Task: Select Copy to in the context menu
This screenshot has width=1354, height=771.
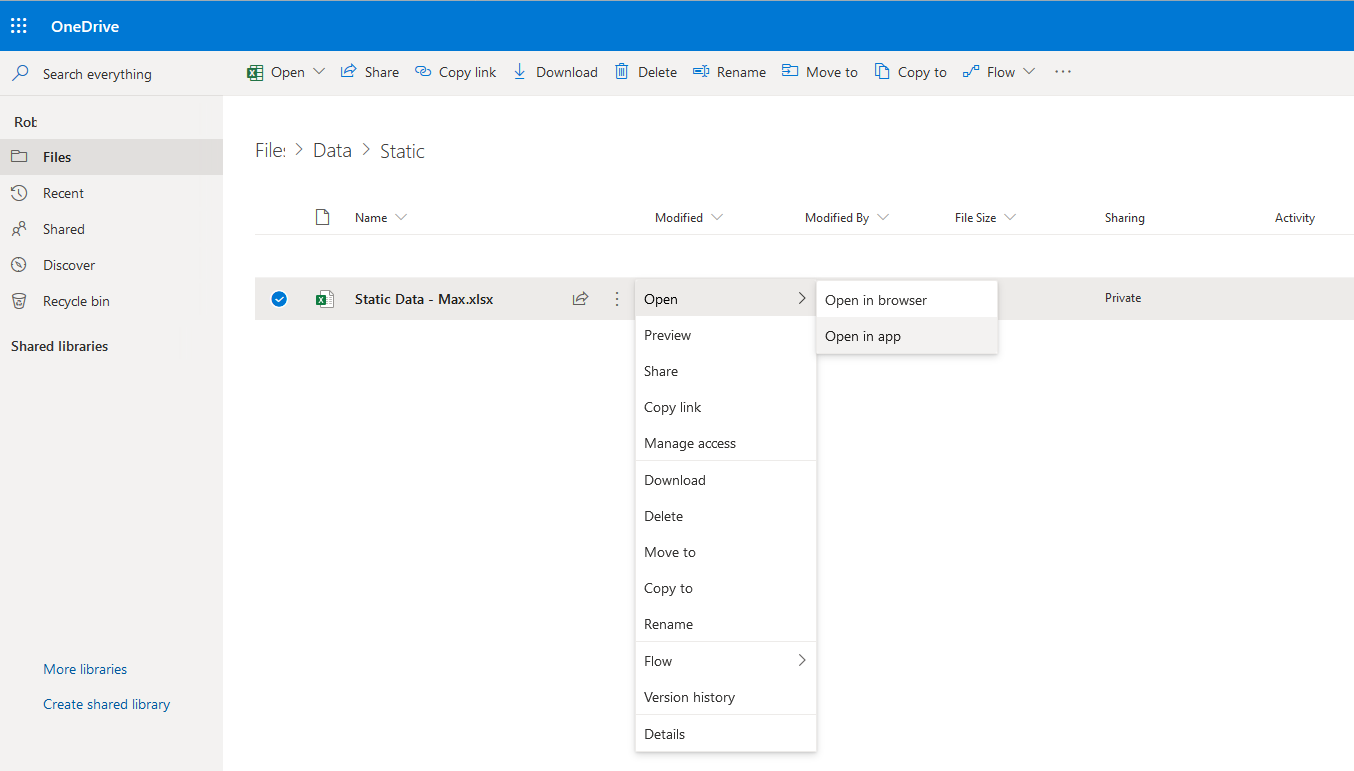Action: pos(726,588)
